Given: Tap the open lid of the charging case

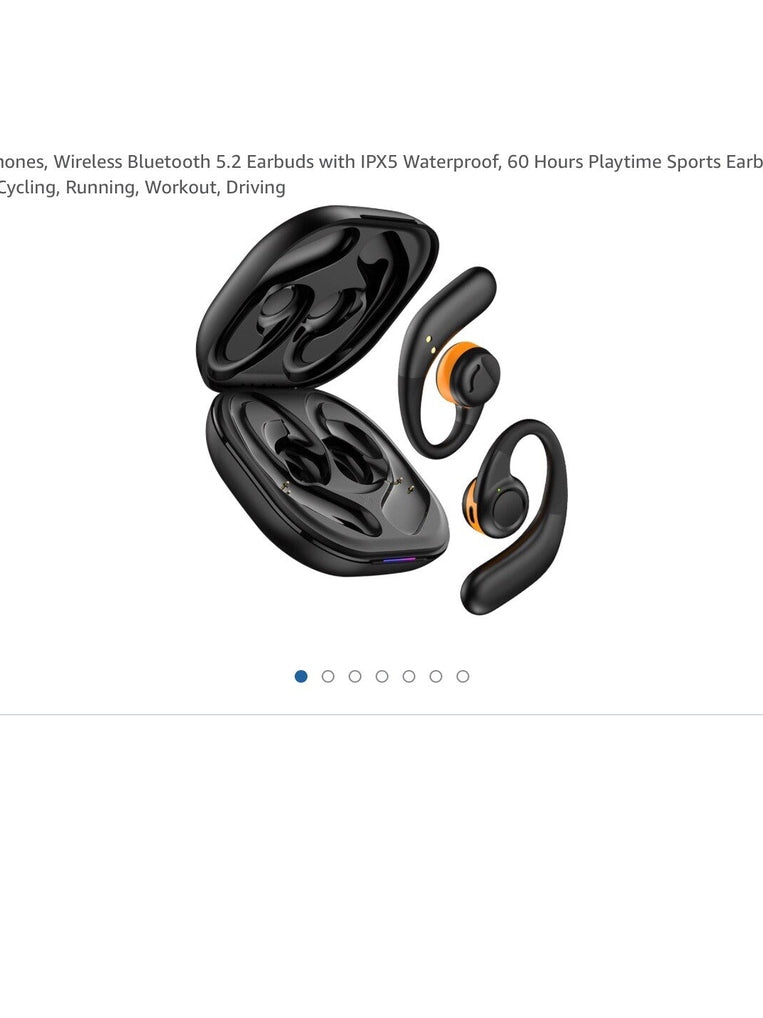Looking at the screenshot, I should (x=317, y=297).
